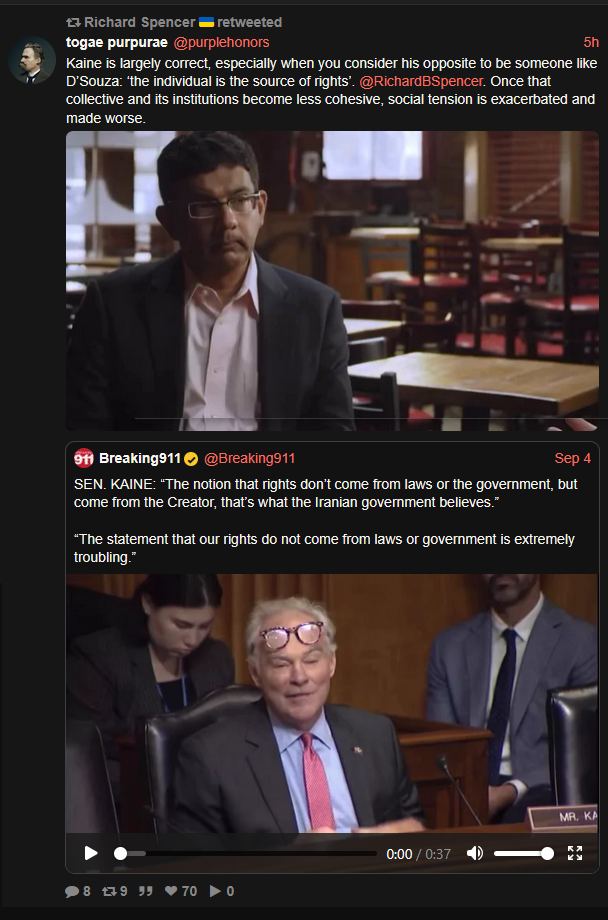
Task: Like the tweet with heart icon
Action: tap(171, 891)
